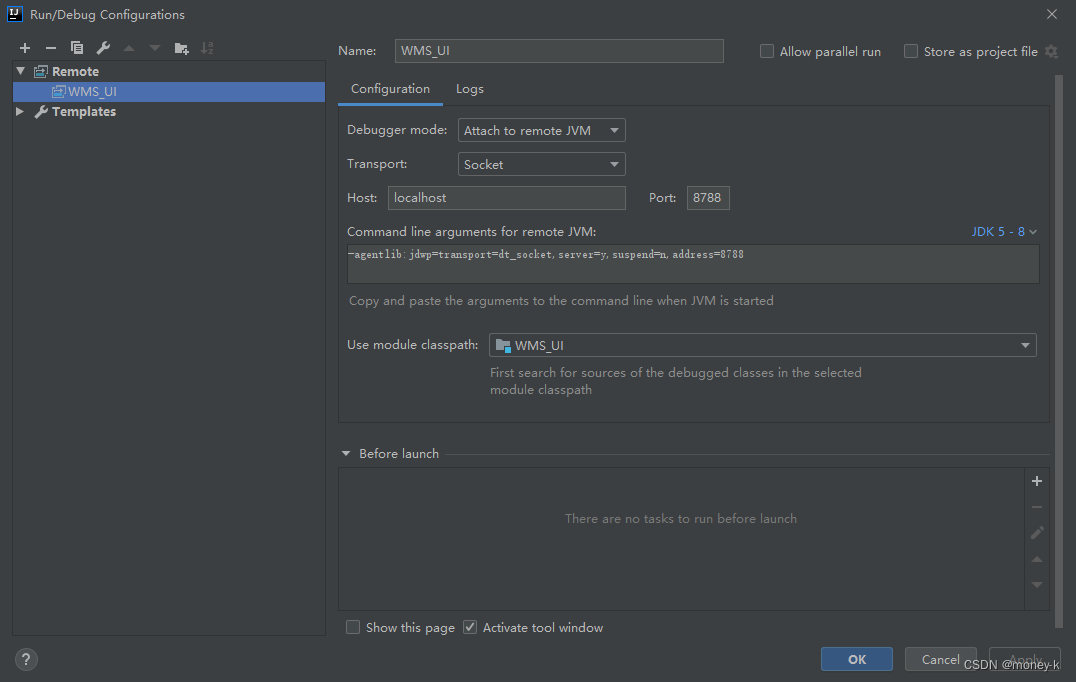Remove the selected configuration using minus icon

point(50,47)
